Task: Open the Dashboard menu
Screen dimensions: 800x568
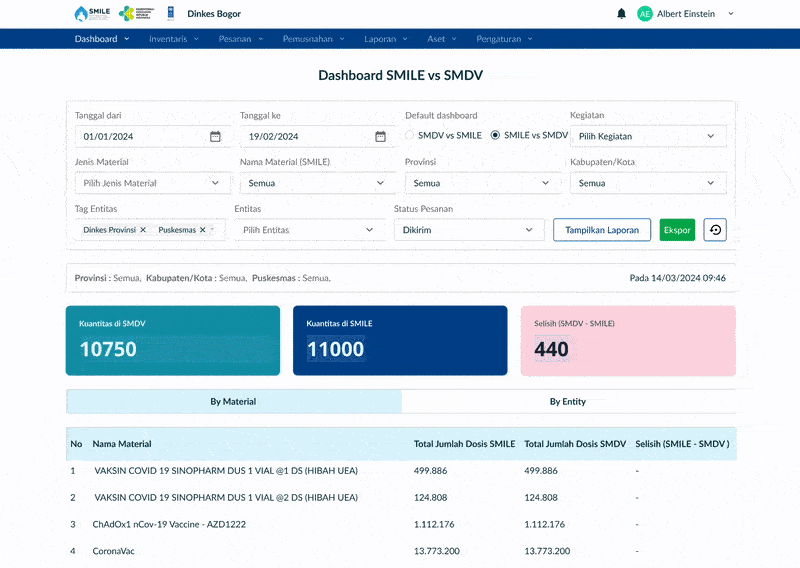Action: 102,39
